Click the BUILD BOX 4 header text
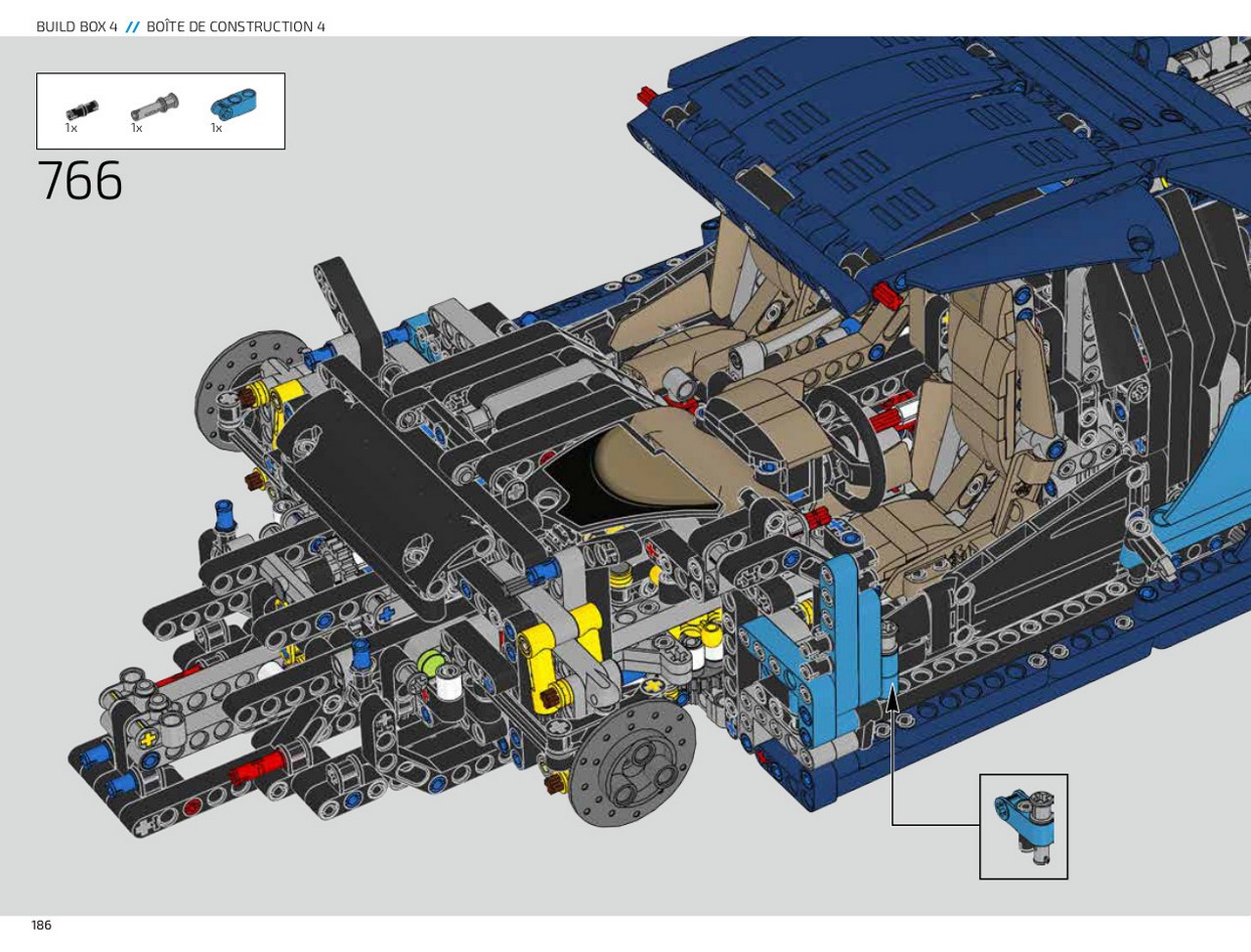 pyautogui.click(x=76, y=26)
